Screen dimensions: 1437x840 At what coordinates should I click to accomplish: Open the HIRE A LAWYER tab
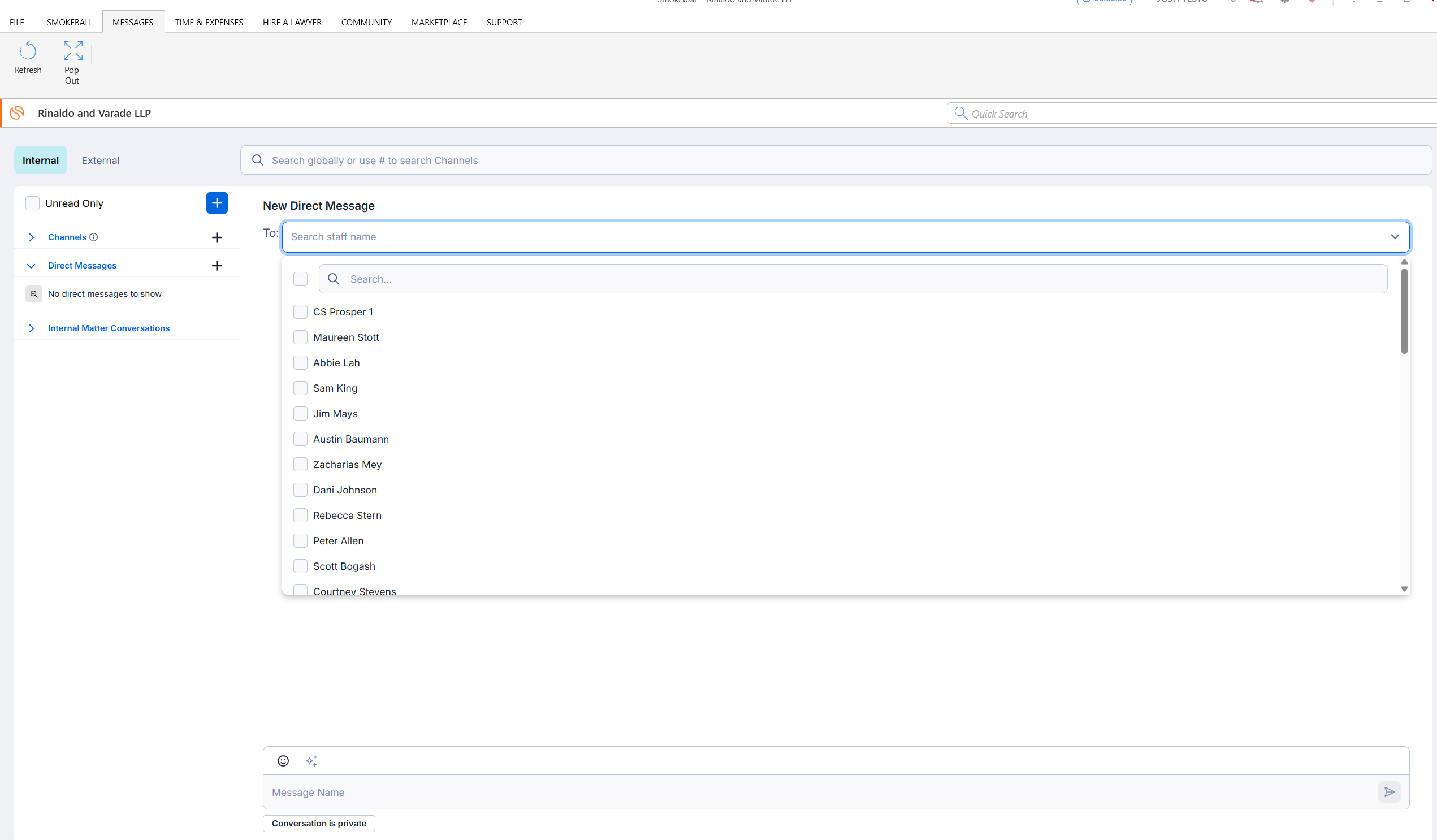tap(292, 22)
